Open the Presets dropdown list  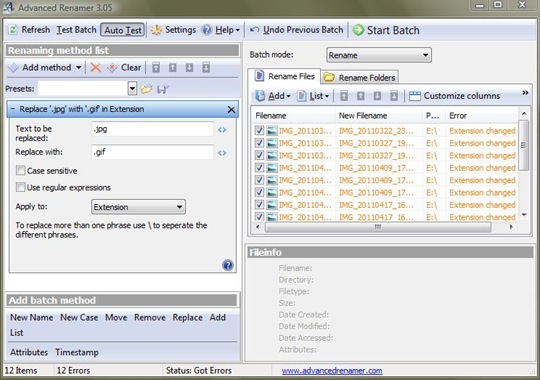click(x=132, y=89)
